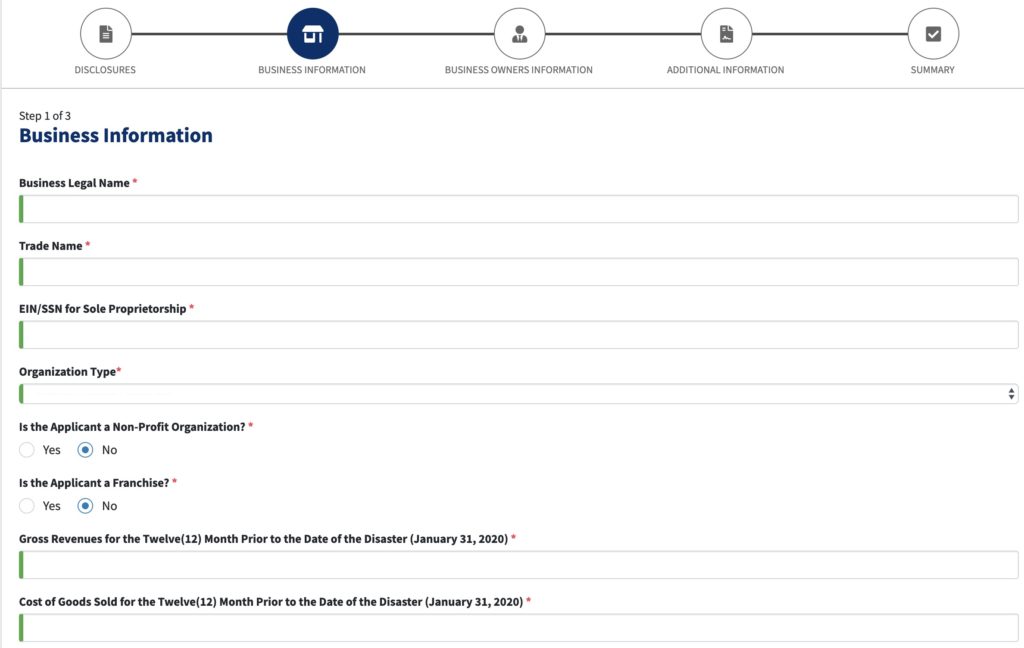Click the Business Information storefront step icon
This screenshot has width=1024, height=648.
coord(312,34)
